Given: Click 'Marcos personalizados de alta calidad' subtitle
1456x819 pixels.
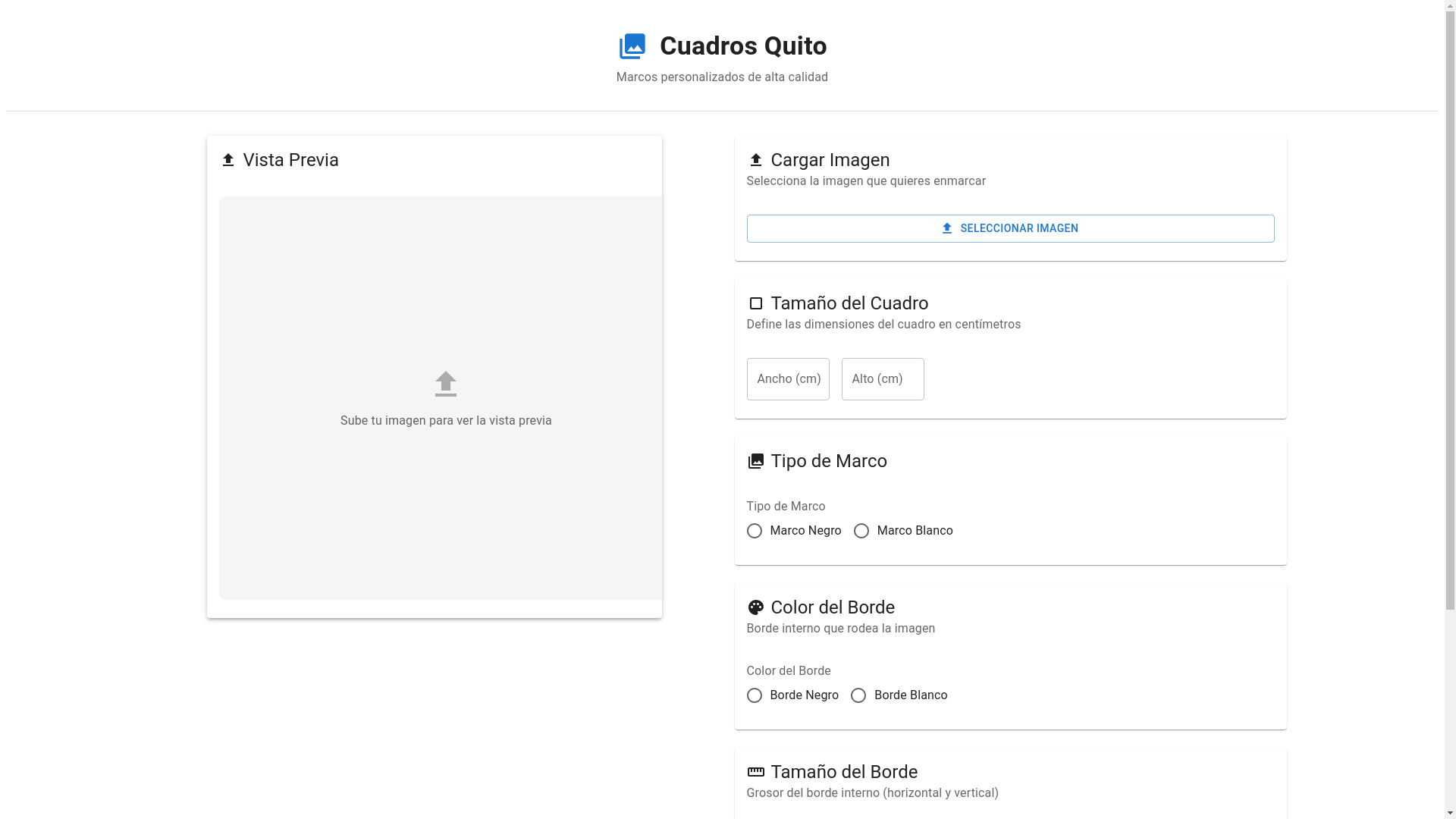Looking at the screenshot, I should [722, 77].
